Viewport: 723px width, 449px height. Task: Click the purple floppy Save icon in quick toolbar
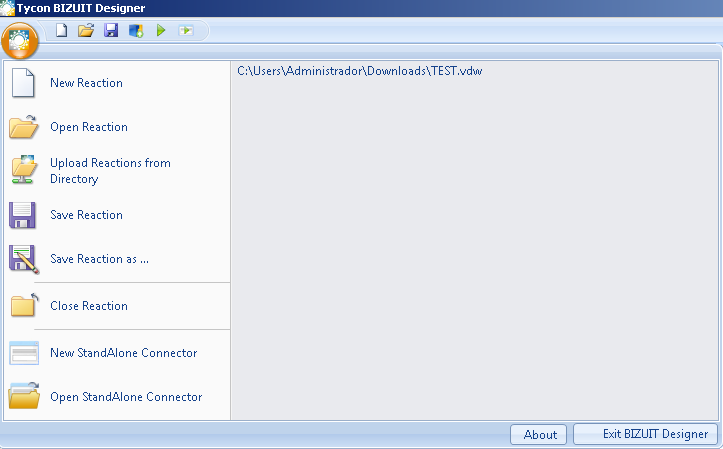[111, 30]
